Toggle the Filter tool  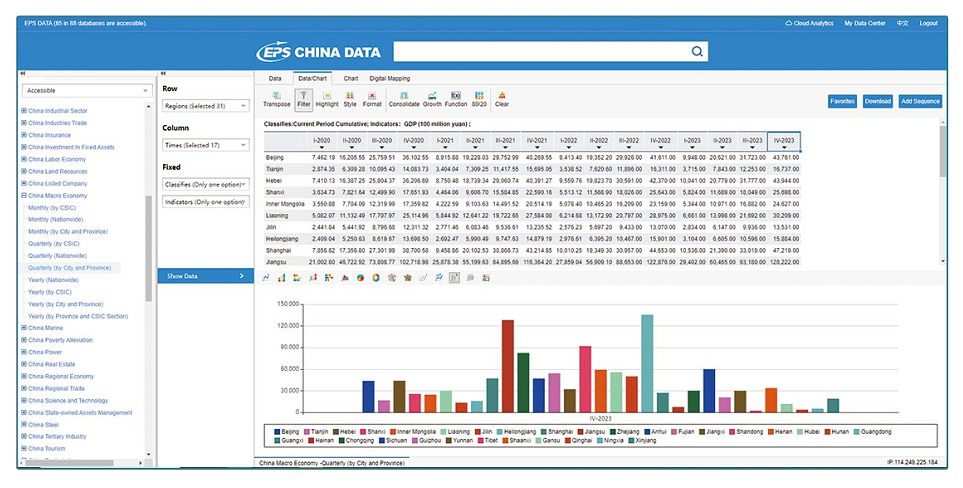pyautogui.click(x=303, y=99)
